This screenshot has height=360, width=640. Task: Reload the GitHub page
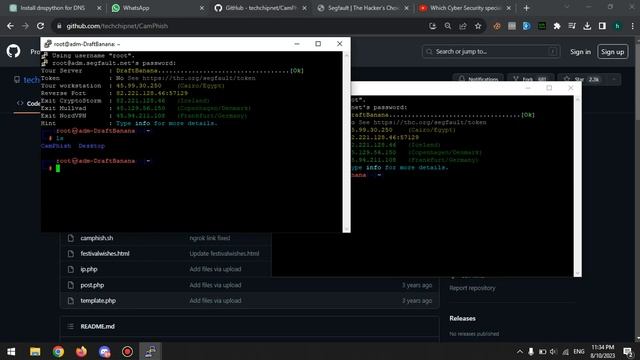pos(40,26)
